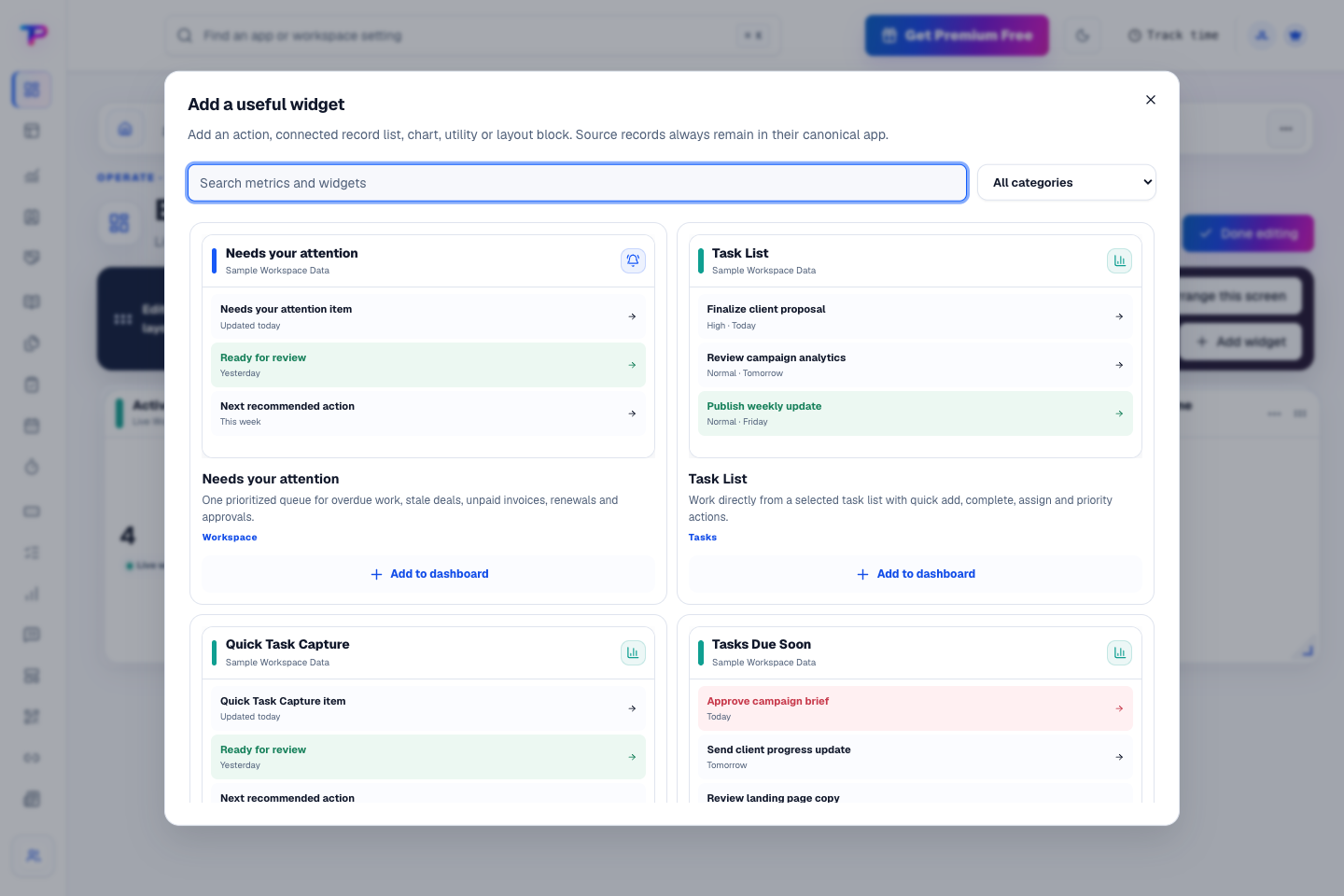Click Add widget button behind dialog
This screenshot has width=1344, height=896.
(x=1241, y=342)
